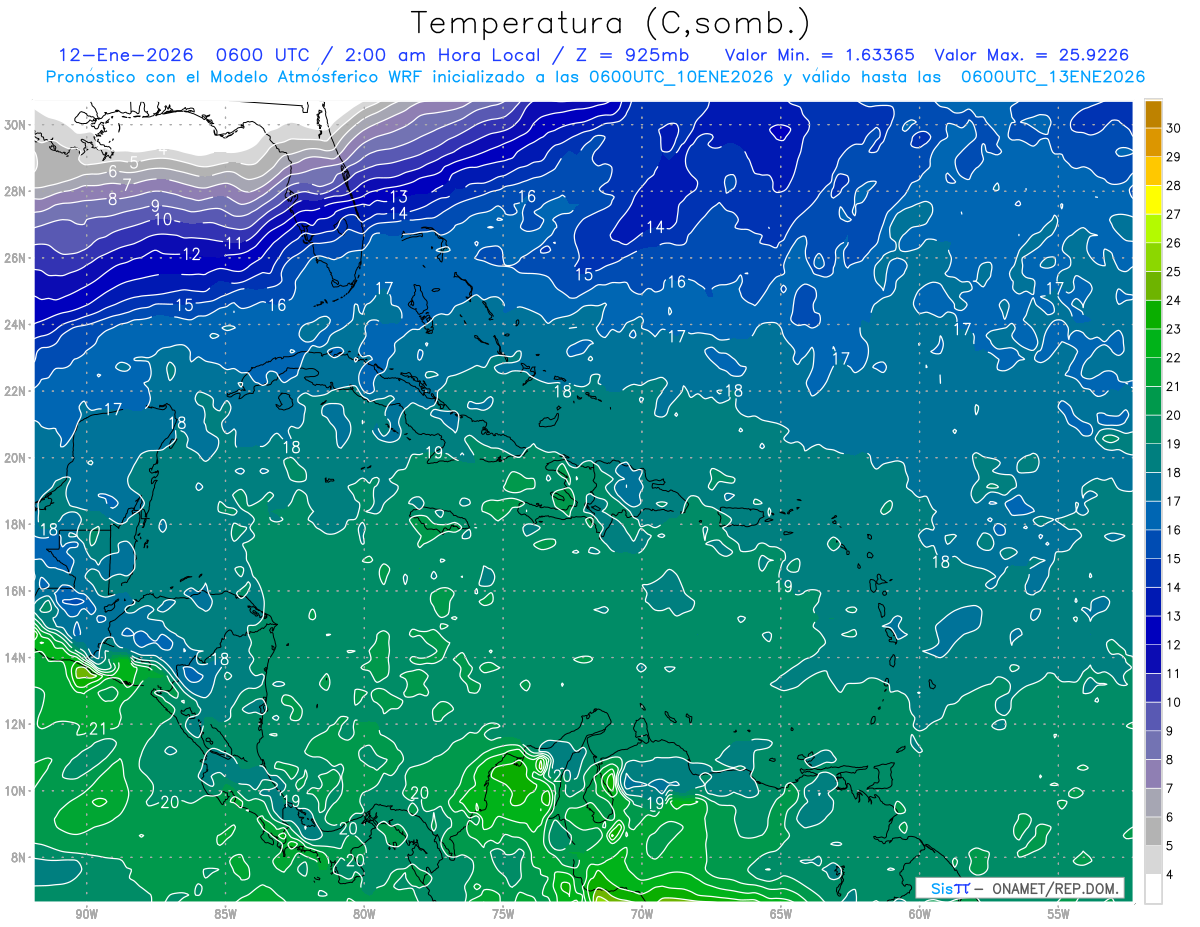1200x927 pixels.
Task: Click the "14N" latitude axis label
Action: pyautogui.click(x=16, y=657)
